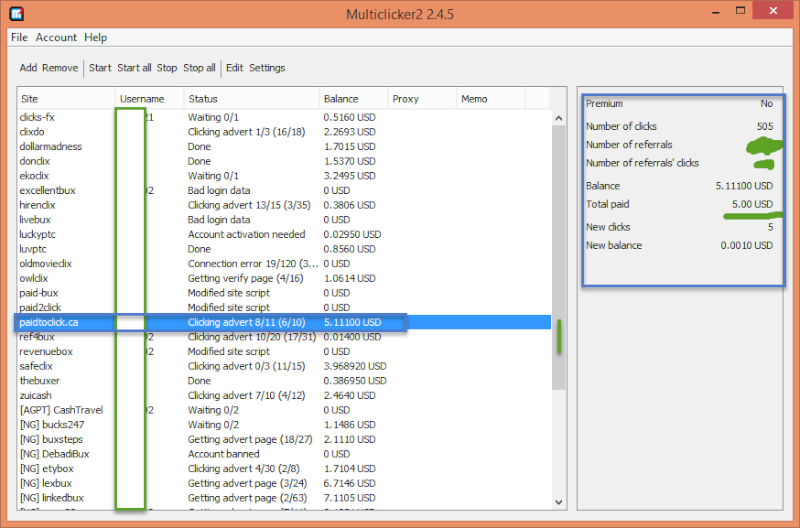Maximize the Multiclicker2 window
Screen dimensions: 800x528
coord(740,11)
